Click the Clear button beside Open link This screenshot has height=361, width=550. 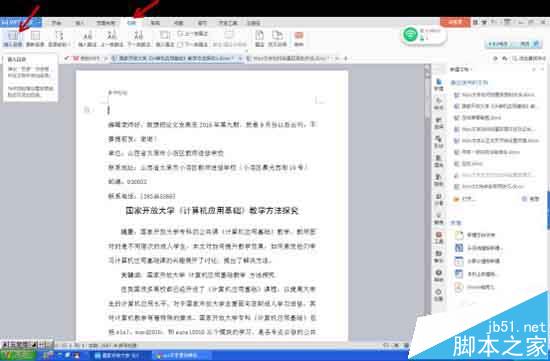click(x=531, y=199)
